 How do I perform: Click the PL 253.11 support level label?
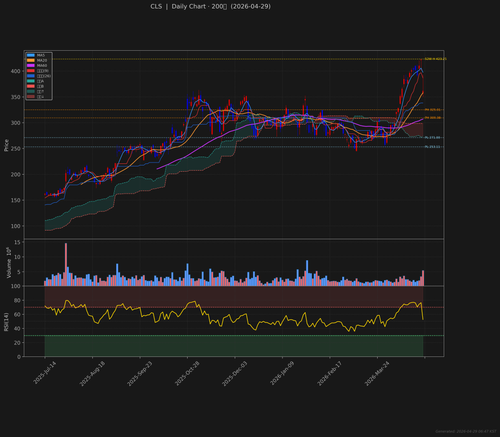click(x=432, y=147)
